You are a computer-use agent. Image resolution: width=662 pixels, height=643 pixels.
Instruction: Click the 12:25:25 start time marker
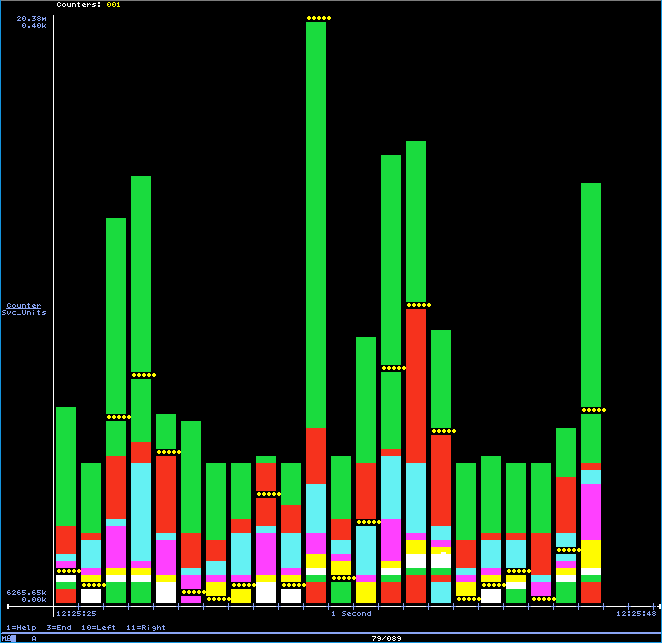coord(76,613)
